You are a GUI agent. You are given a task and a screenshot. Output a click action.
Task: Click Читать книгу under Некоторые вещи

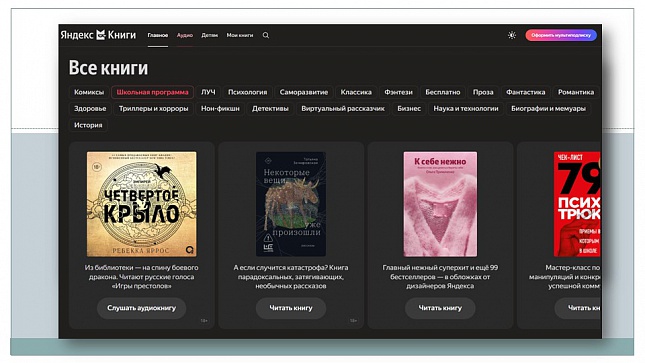(x=291, y=308)
